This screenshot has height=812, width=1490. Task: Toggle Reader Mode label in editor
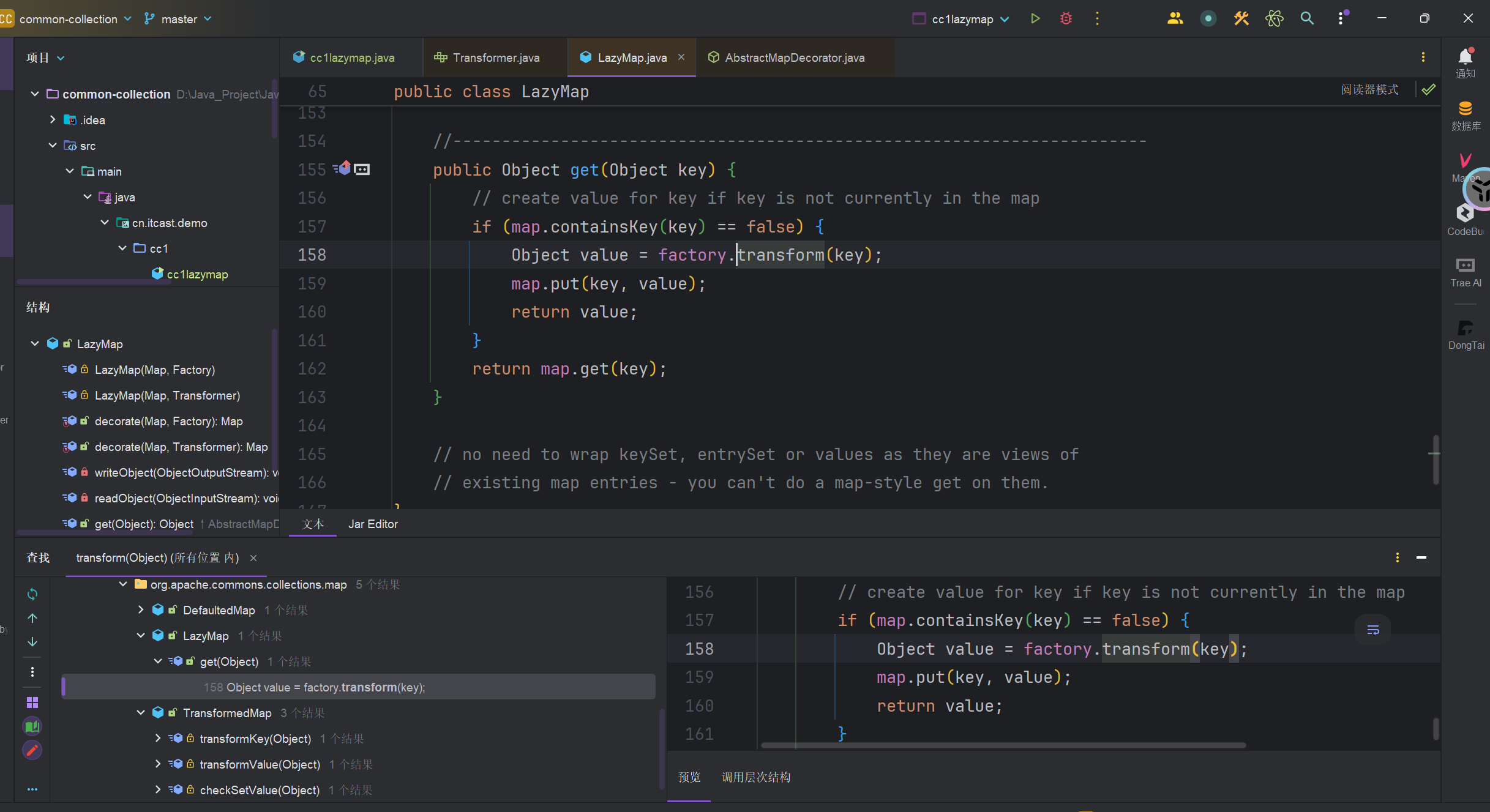point(1369,90)
